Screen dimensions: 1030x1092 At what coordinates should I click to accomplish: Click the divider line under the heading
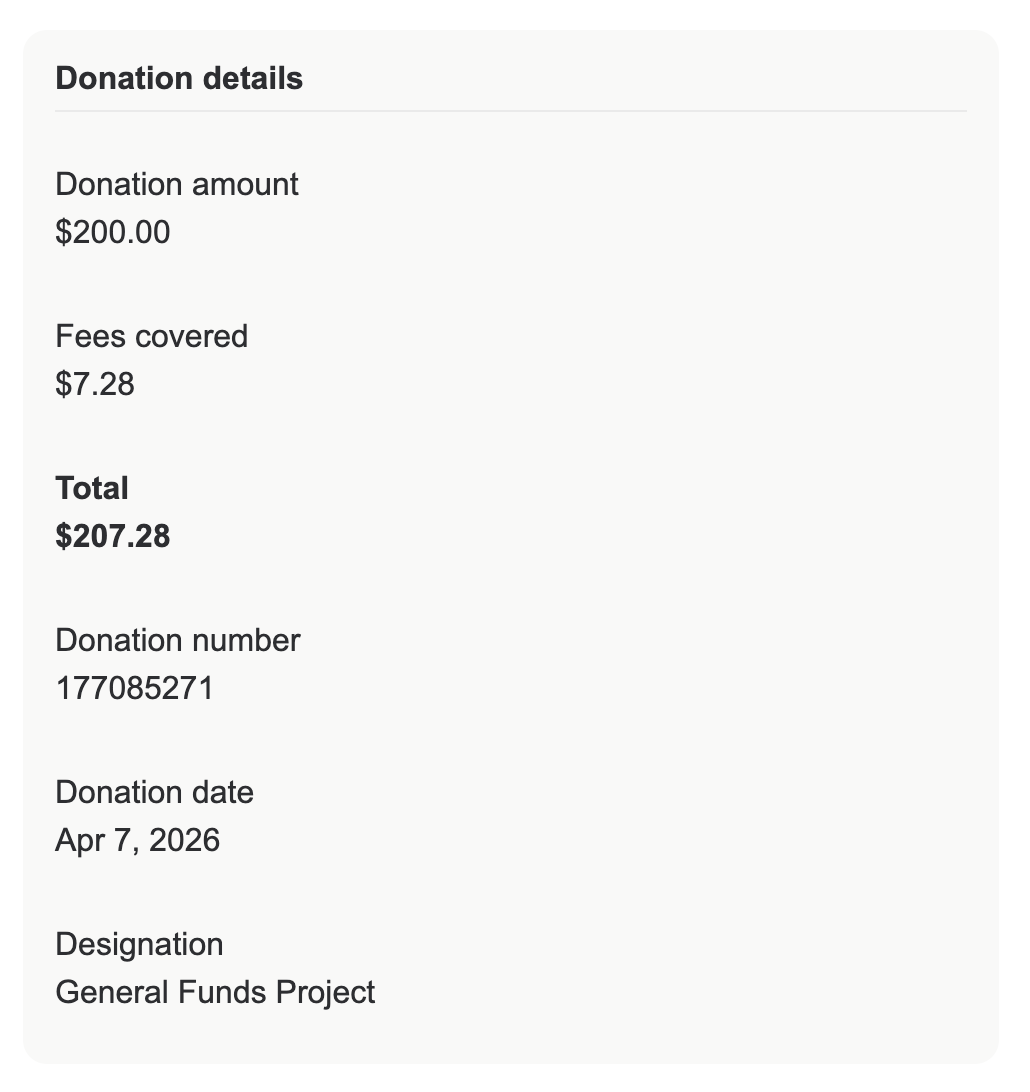click(x=510, y=111)
